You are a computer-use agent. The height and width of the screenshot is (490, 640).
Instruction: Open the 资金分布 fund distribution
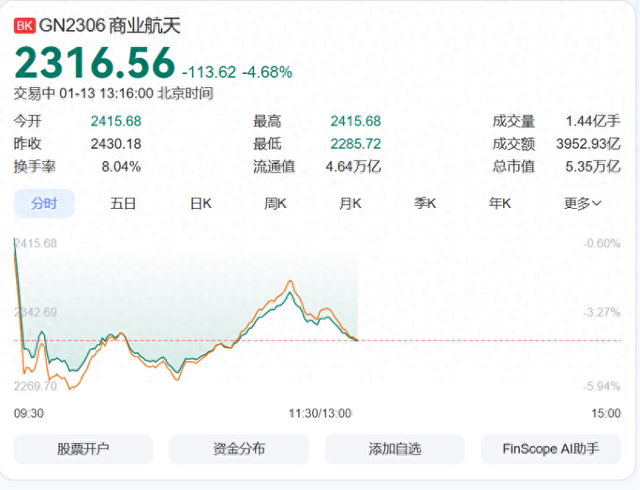click(239, 449)
